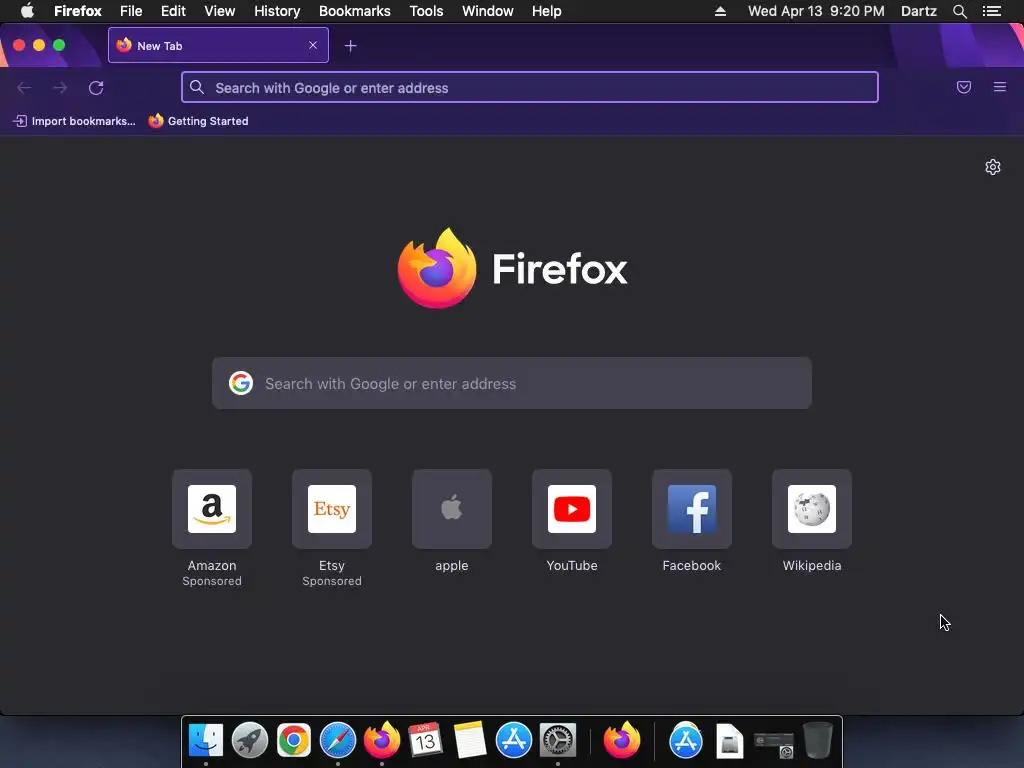1024x768 pixels.
Task: Open System Preferences from the Dock
Action: pyautogui.click(x=558, y=740)
